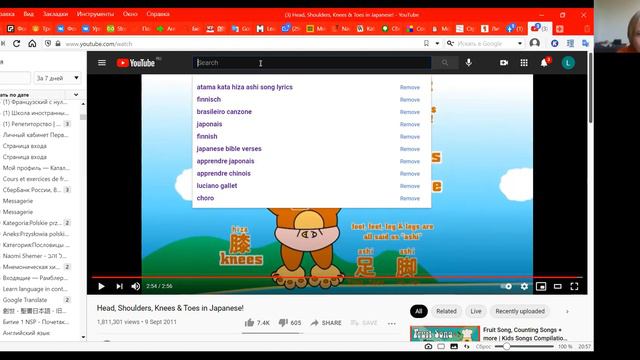Remove the 'japonais' suggestion
640x360 pixels.
click(410, 124)
